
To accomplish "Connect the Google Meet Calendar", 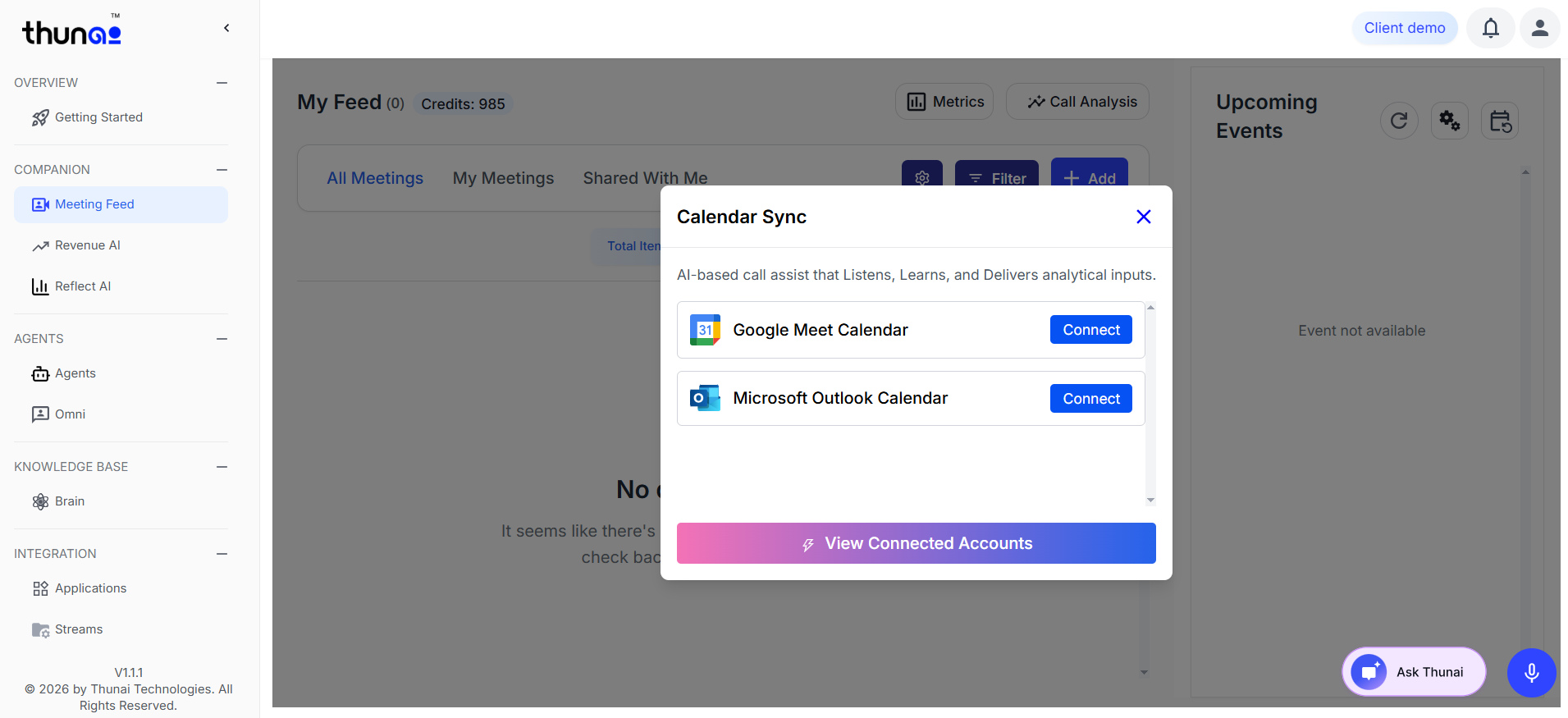I will tap(1090, 330).
